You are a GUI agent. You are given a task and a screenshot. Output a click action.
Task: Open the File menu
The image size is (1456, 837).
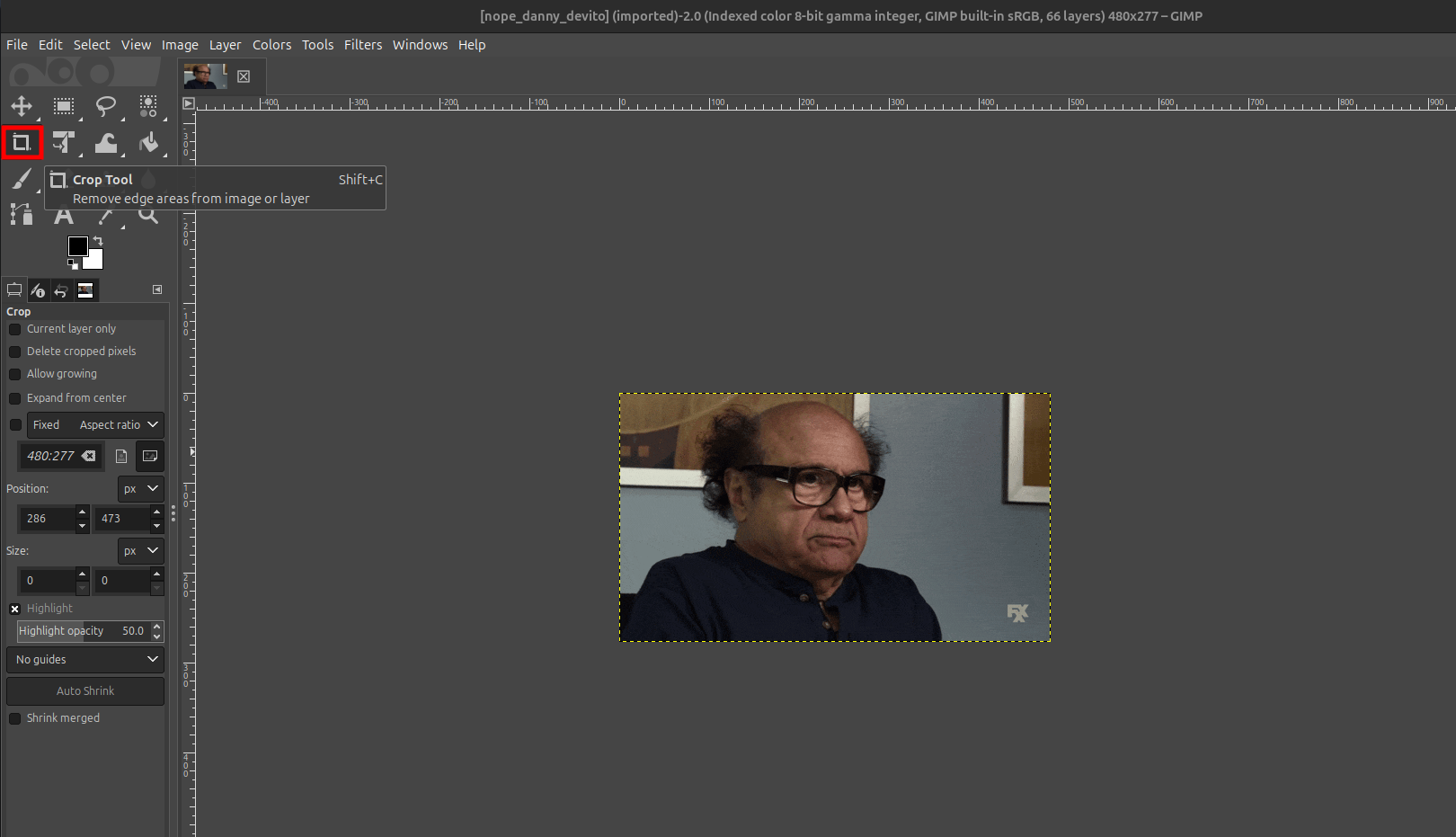(17, 45)
